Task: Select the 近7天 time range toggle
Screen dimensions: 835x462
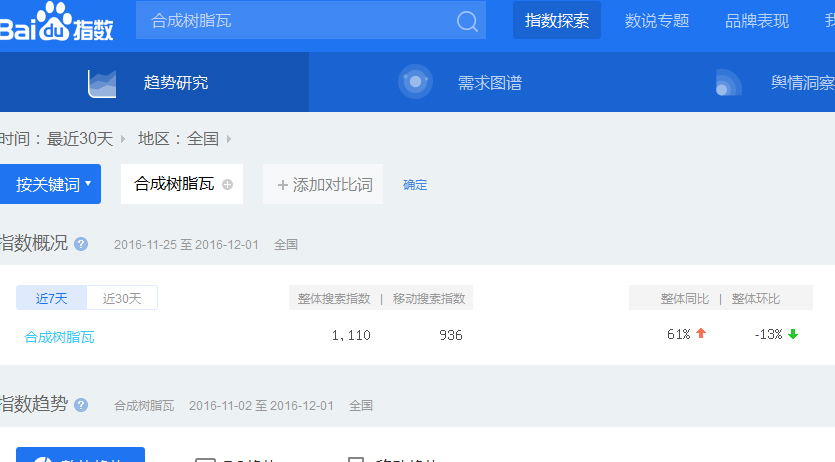Action: [52, 298]
